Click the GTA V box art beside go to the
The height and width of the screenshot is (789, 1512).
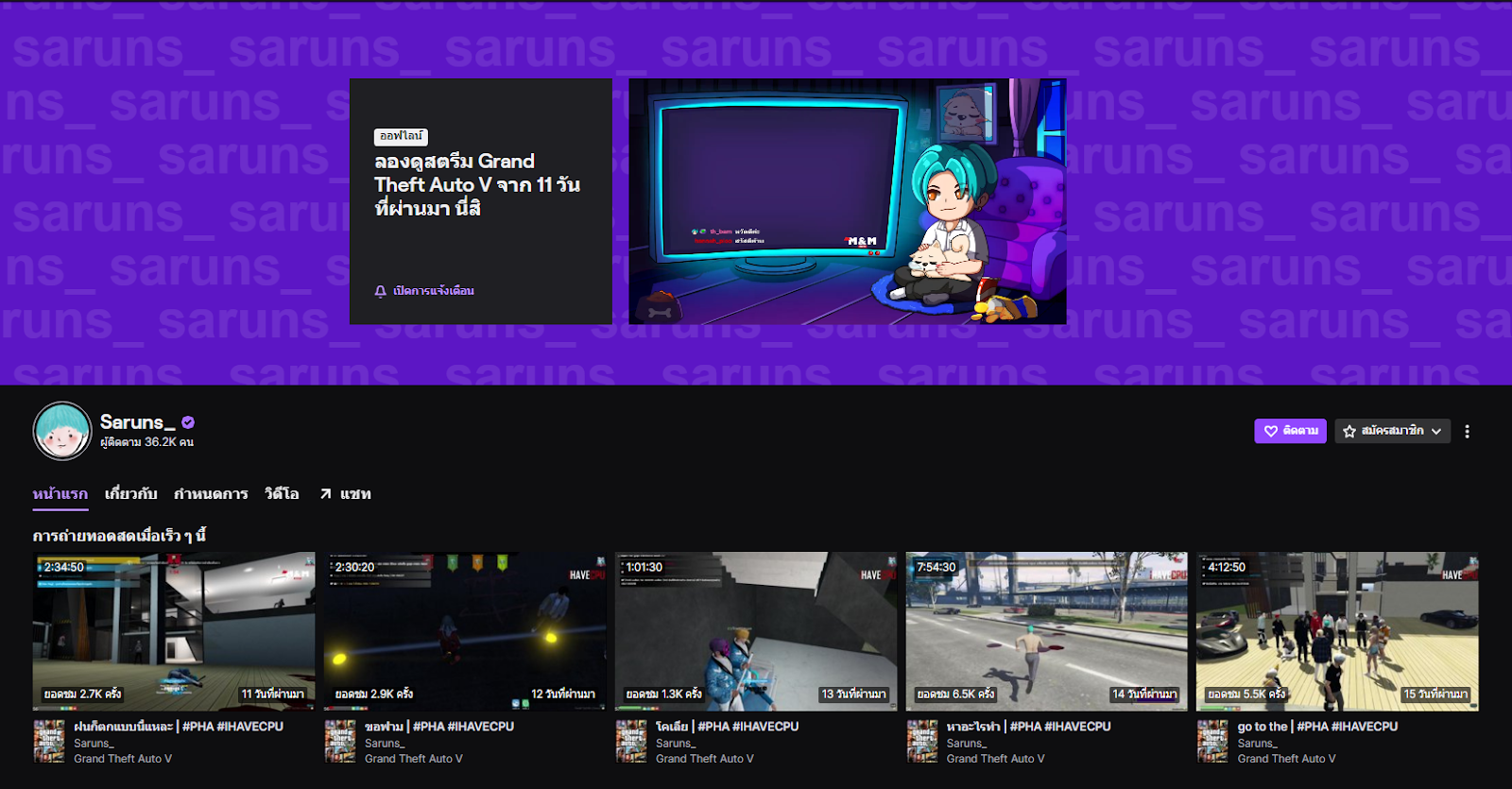click(x=1213, y=742)
